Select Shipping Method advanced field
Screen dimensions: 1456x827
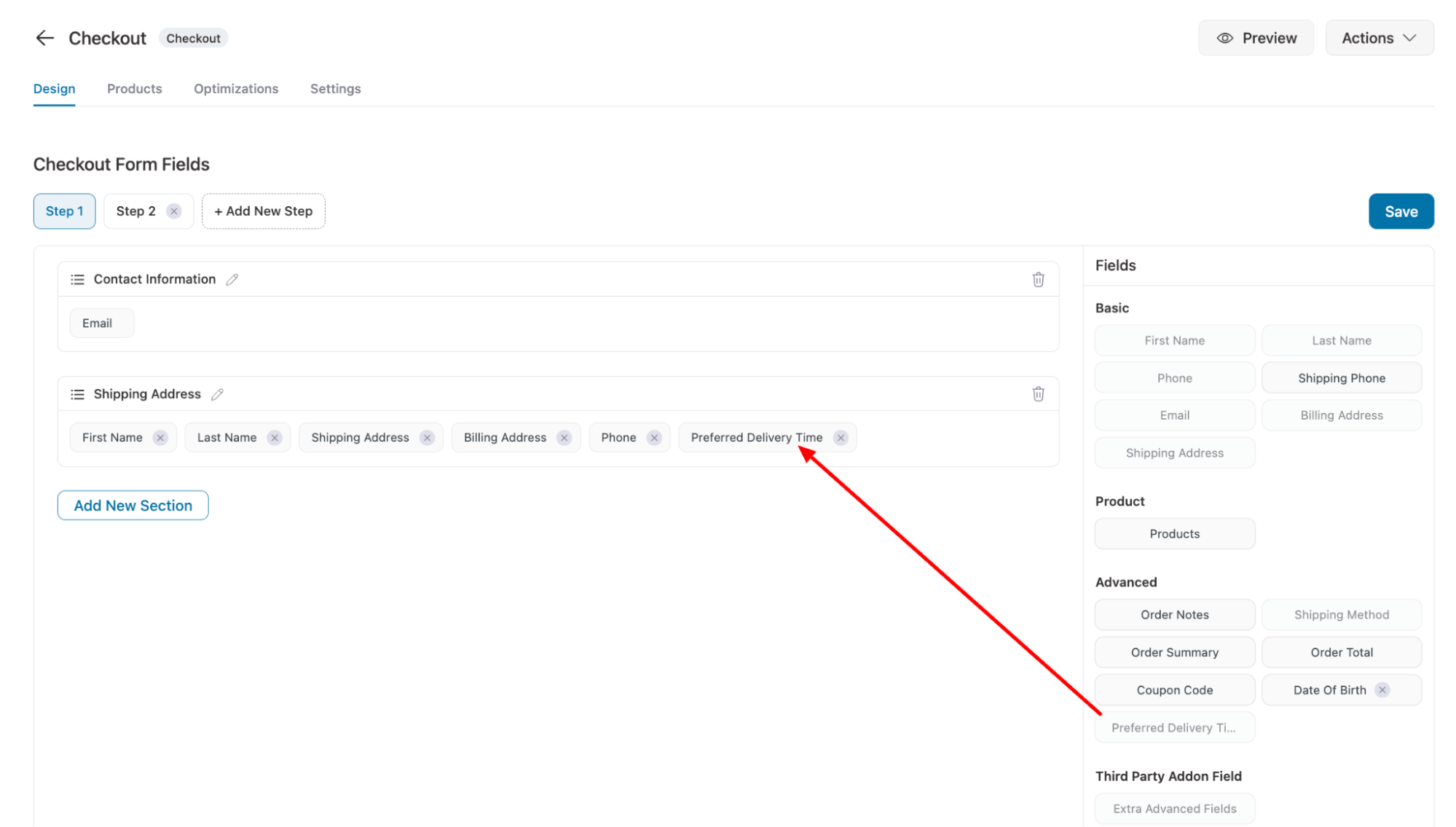click(x=1341, y=615)
